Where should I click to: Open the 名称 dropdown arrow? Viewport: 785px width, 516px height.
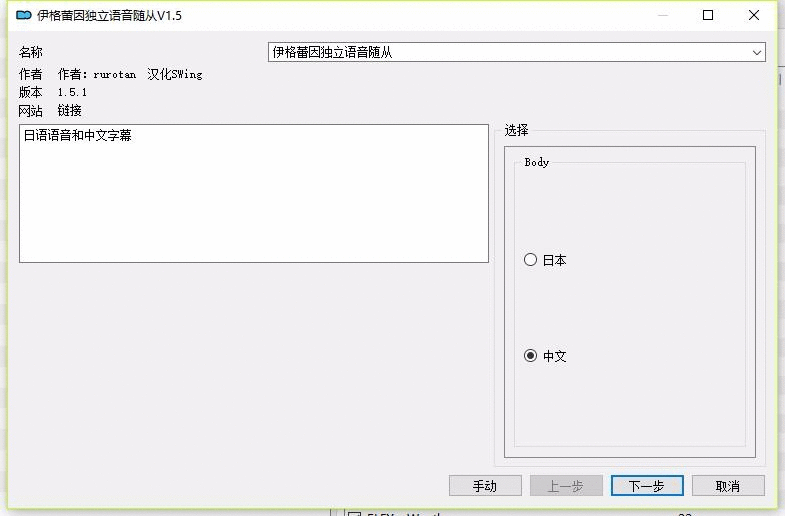(x=757, y=52)
